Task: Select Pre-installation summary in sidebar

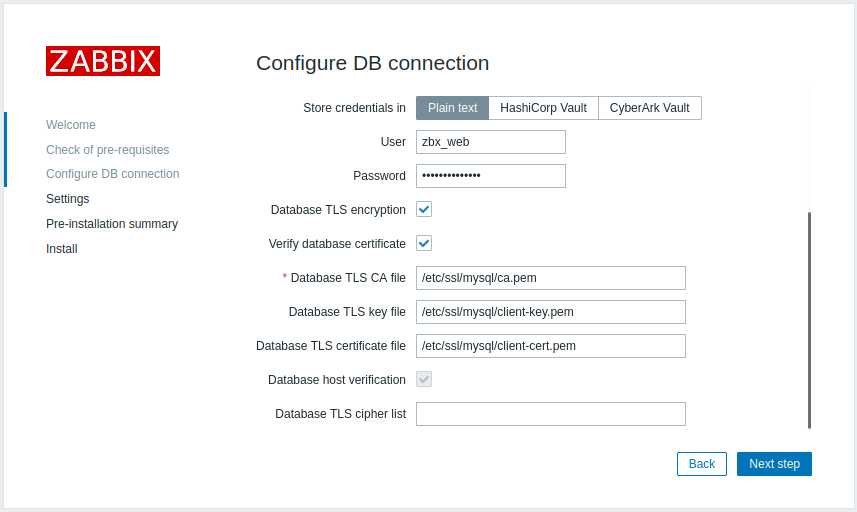Action: point(112,224)
